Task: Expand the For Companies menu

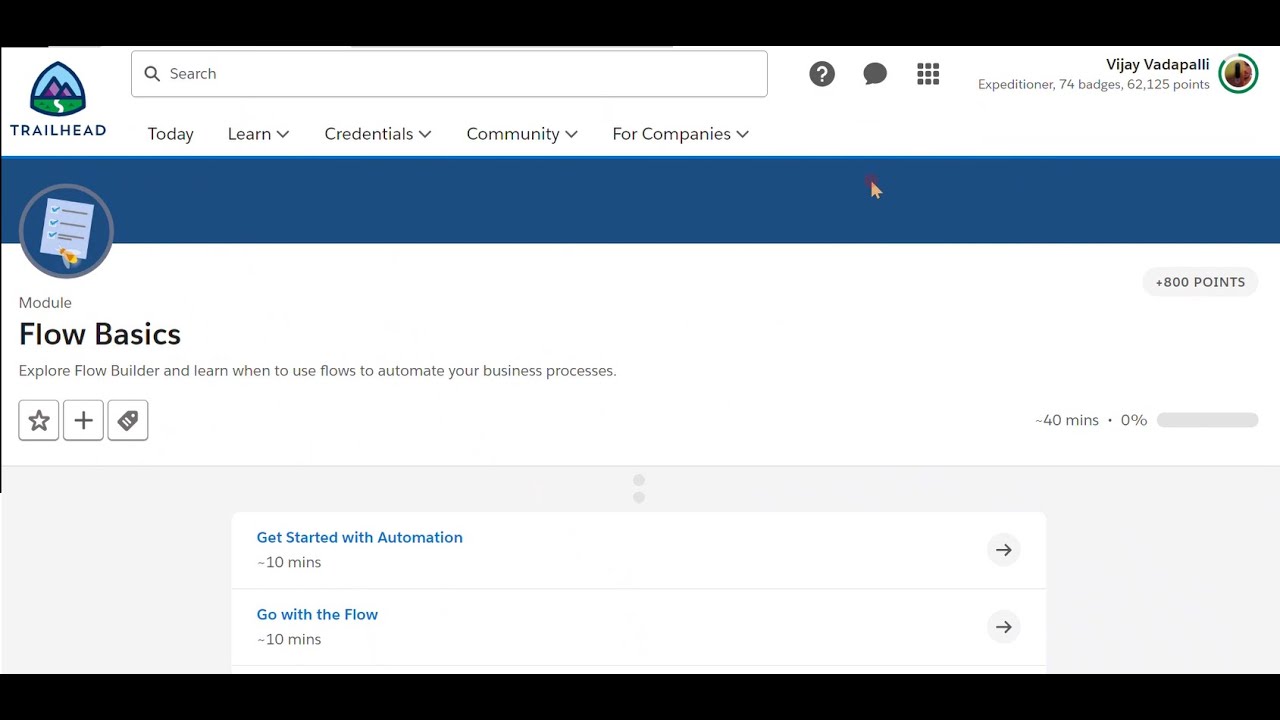Action: (x=681, y=134)
